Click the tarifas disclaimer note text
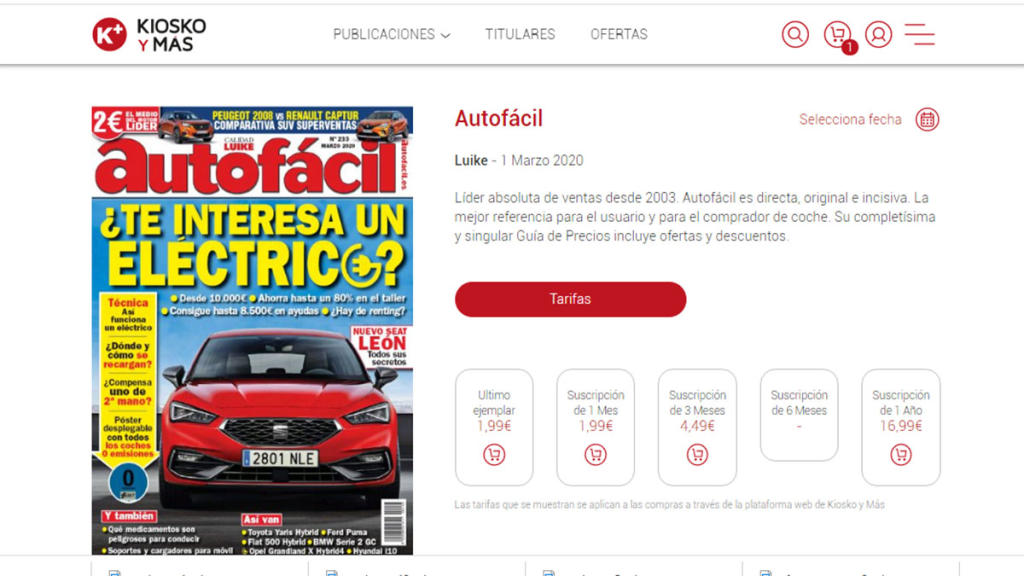 [669, 505]
